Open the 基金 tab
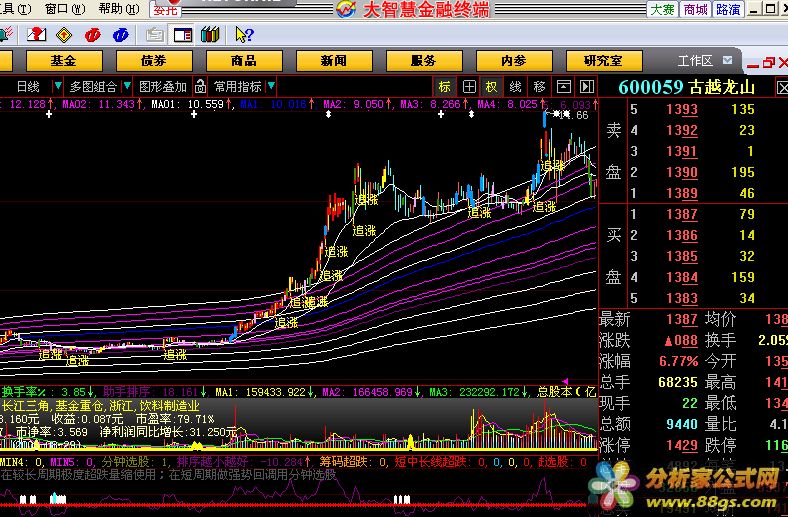This screenshot has height=517, width=788. tap(64, 61)
